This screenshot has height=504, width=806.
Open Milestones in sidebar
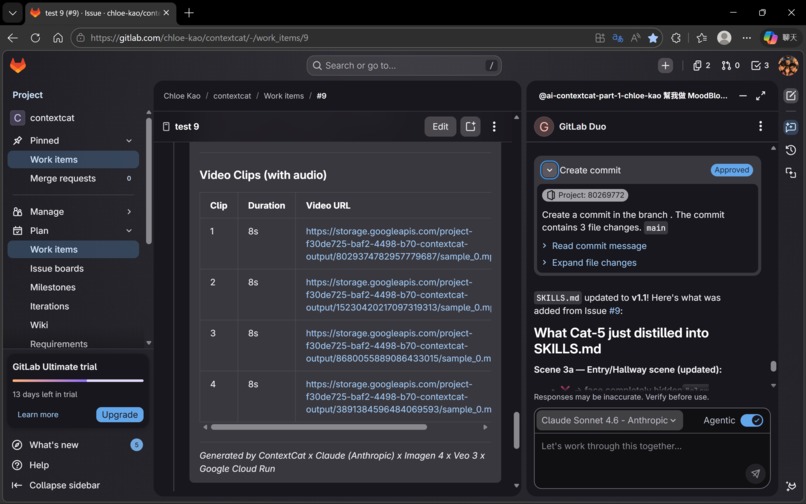point(73,287)
